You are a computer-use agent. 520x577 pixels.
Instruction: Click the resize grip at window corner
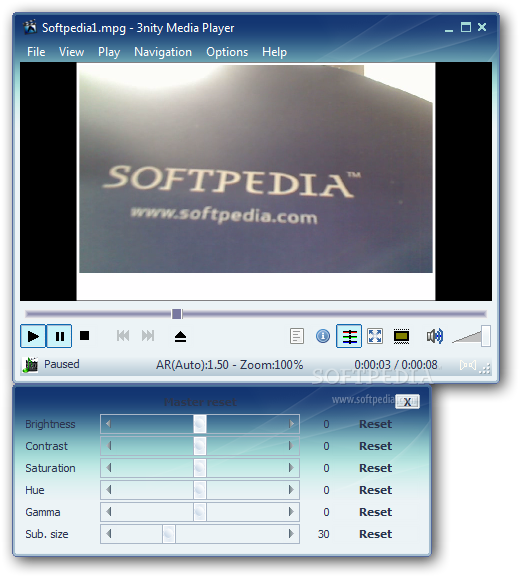pyautogui.click(x=486, y=369)
